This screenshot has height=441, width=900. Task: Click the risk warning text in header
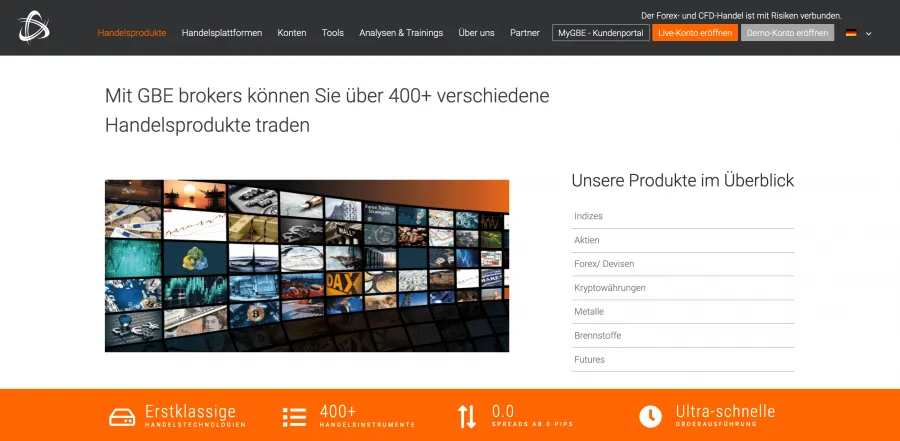pos(742,16)
